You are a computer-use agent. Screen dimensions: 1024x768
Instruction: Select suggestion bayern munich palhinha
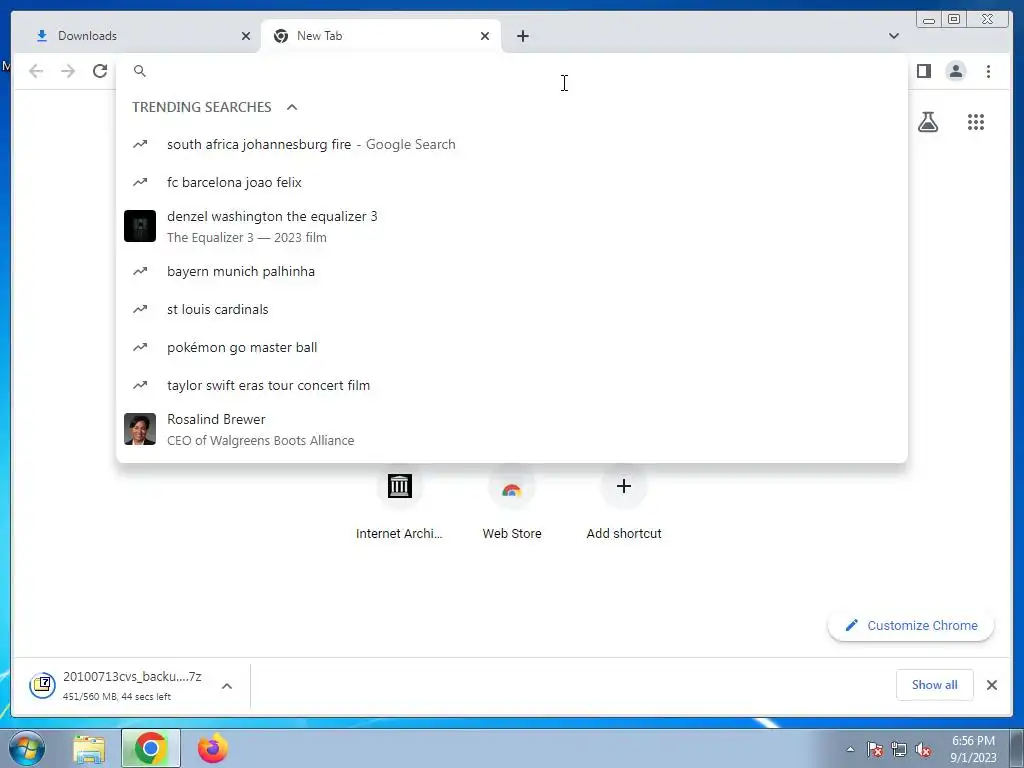tap(511, 271)
